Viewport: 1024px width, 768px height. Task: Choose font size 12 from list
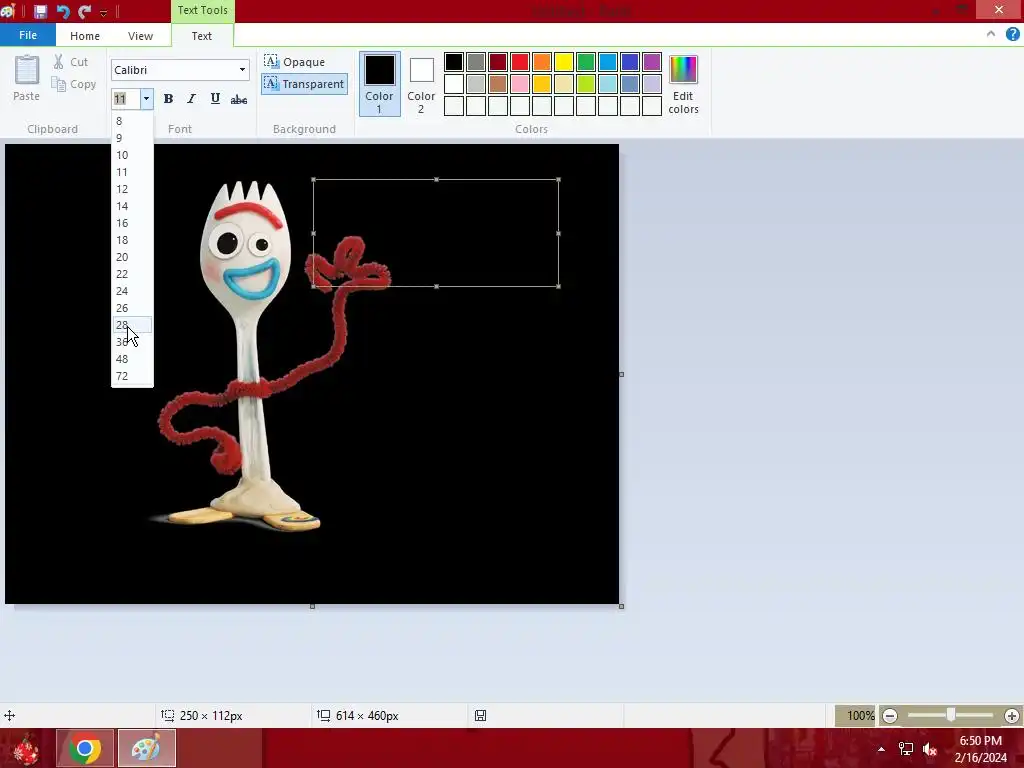[x=133, y=189]
